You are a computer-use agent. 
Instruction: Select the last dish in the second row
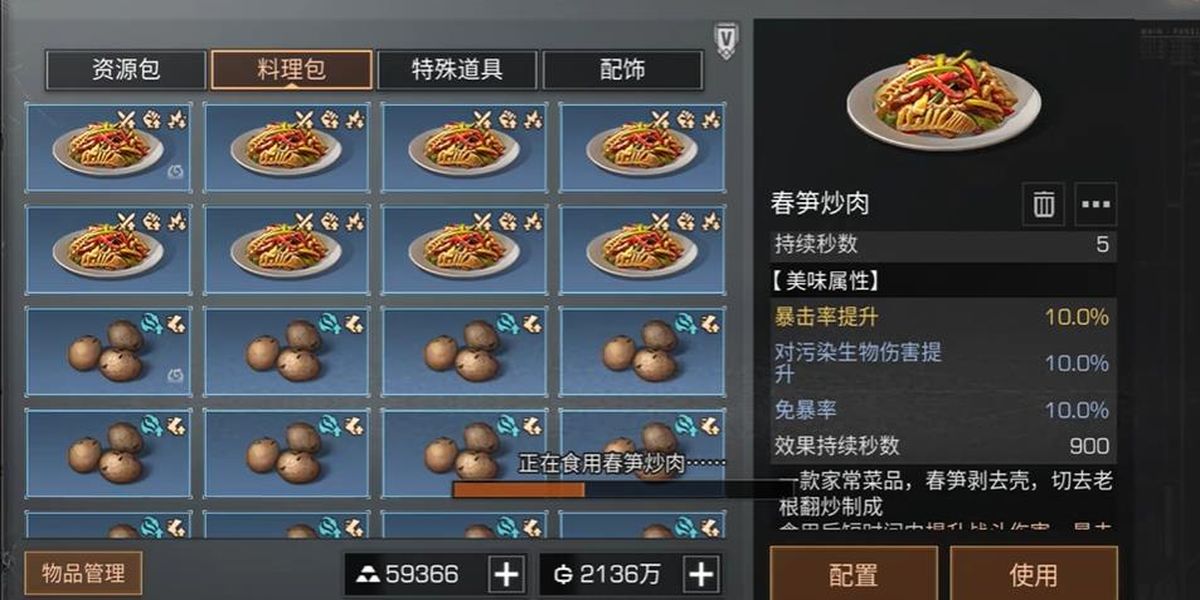642,250
